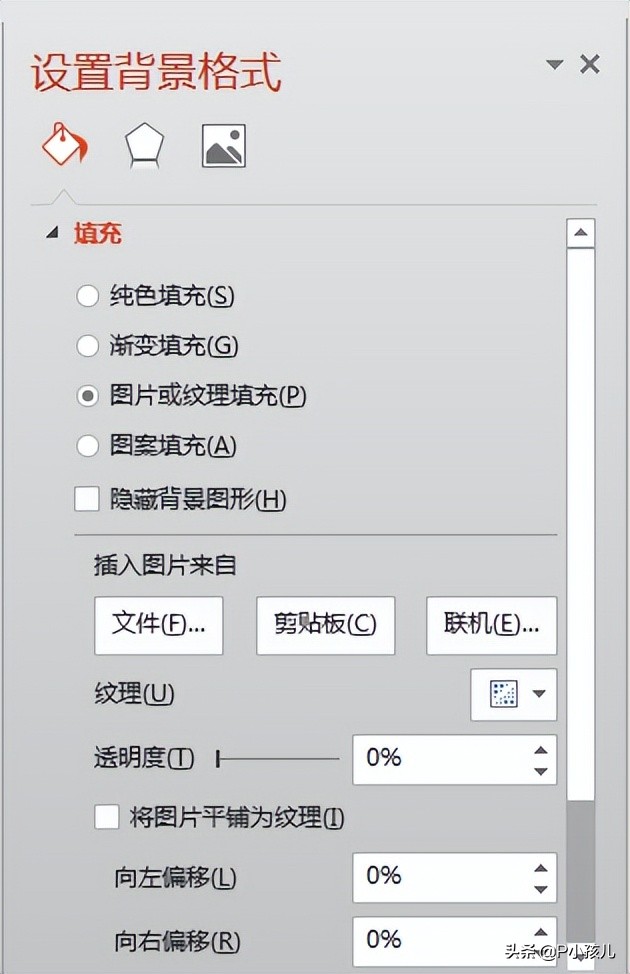Select 图案填充 radio option
Screen dimensions: 630x974
pyautogui.click(x=88, y=445)
